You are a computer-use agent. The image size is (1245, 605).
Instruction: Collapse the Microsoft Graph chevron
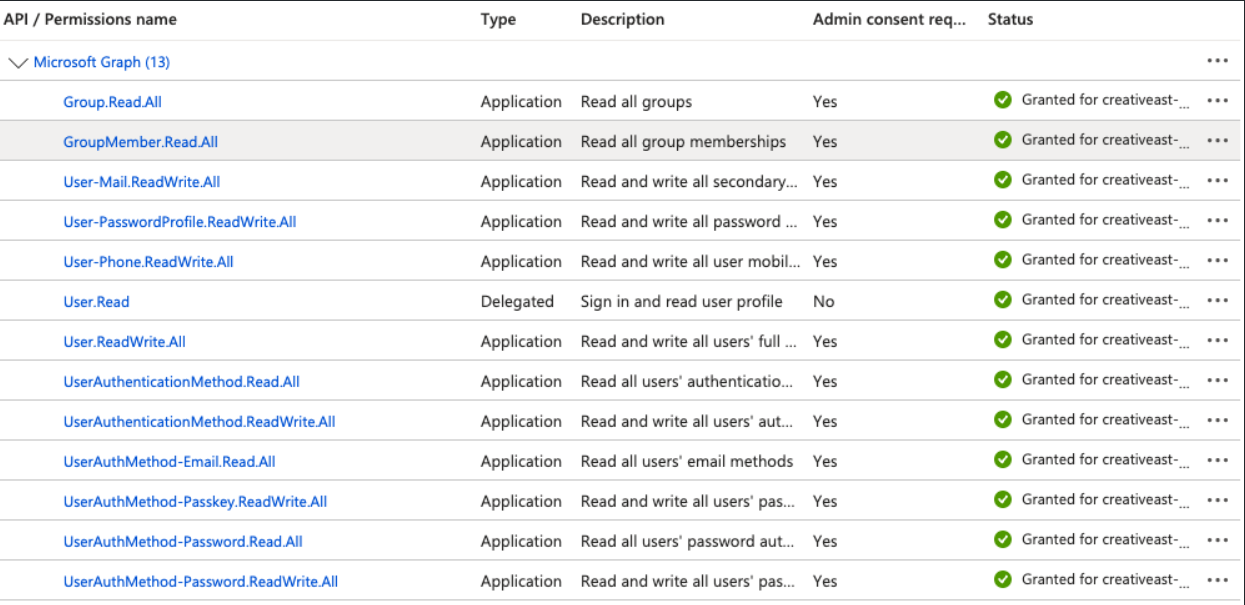17,62
